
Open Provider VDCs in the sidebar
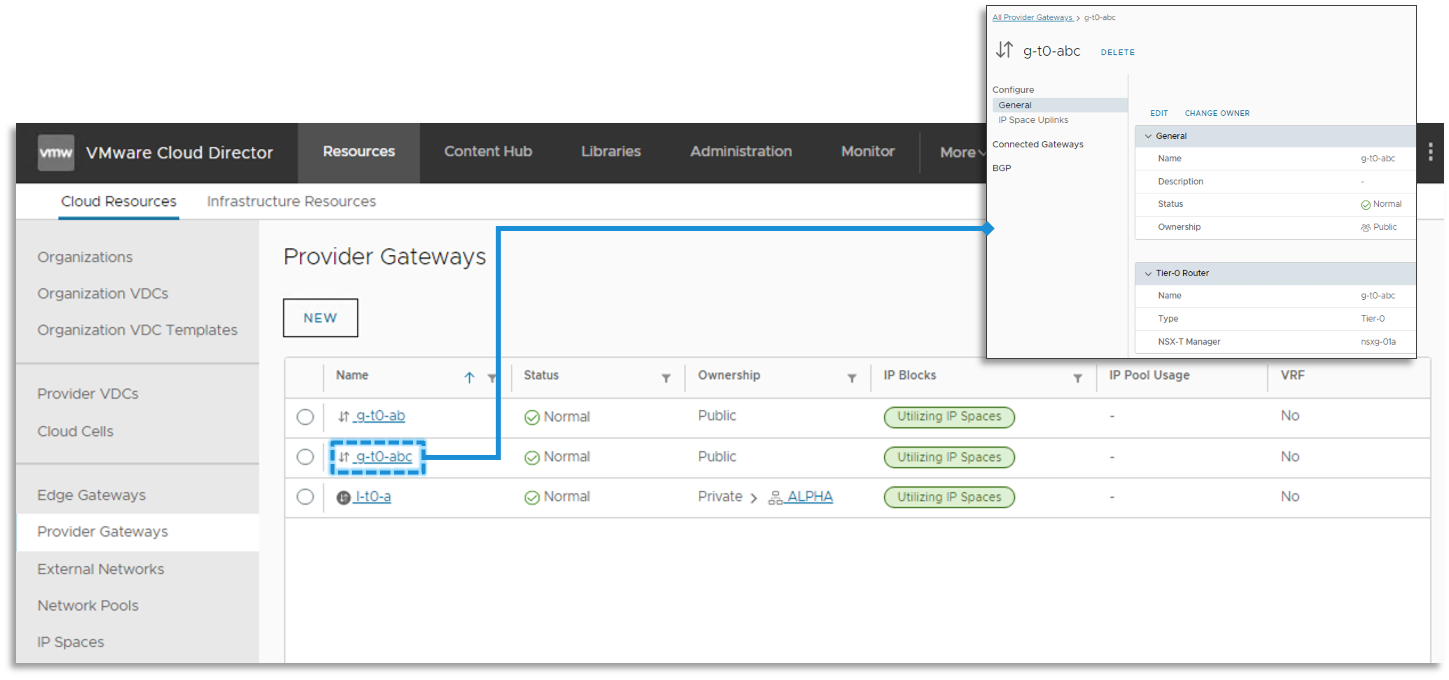coord(88,394)
